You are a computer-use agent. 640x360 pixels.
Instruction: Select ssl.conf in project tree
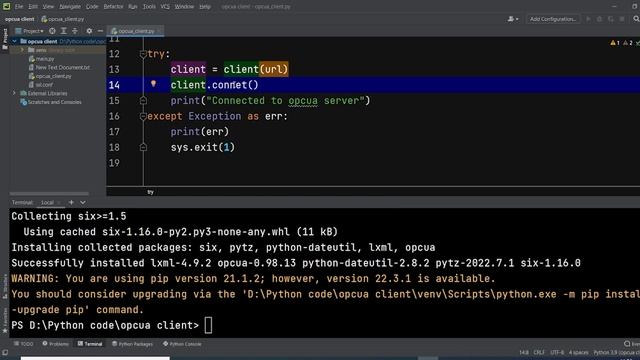point(40,84)
